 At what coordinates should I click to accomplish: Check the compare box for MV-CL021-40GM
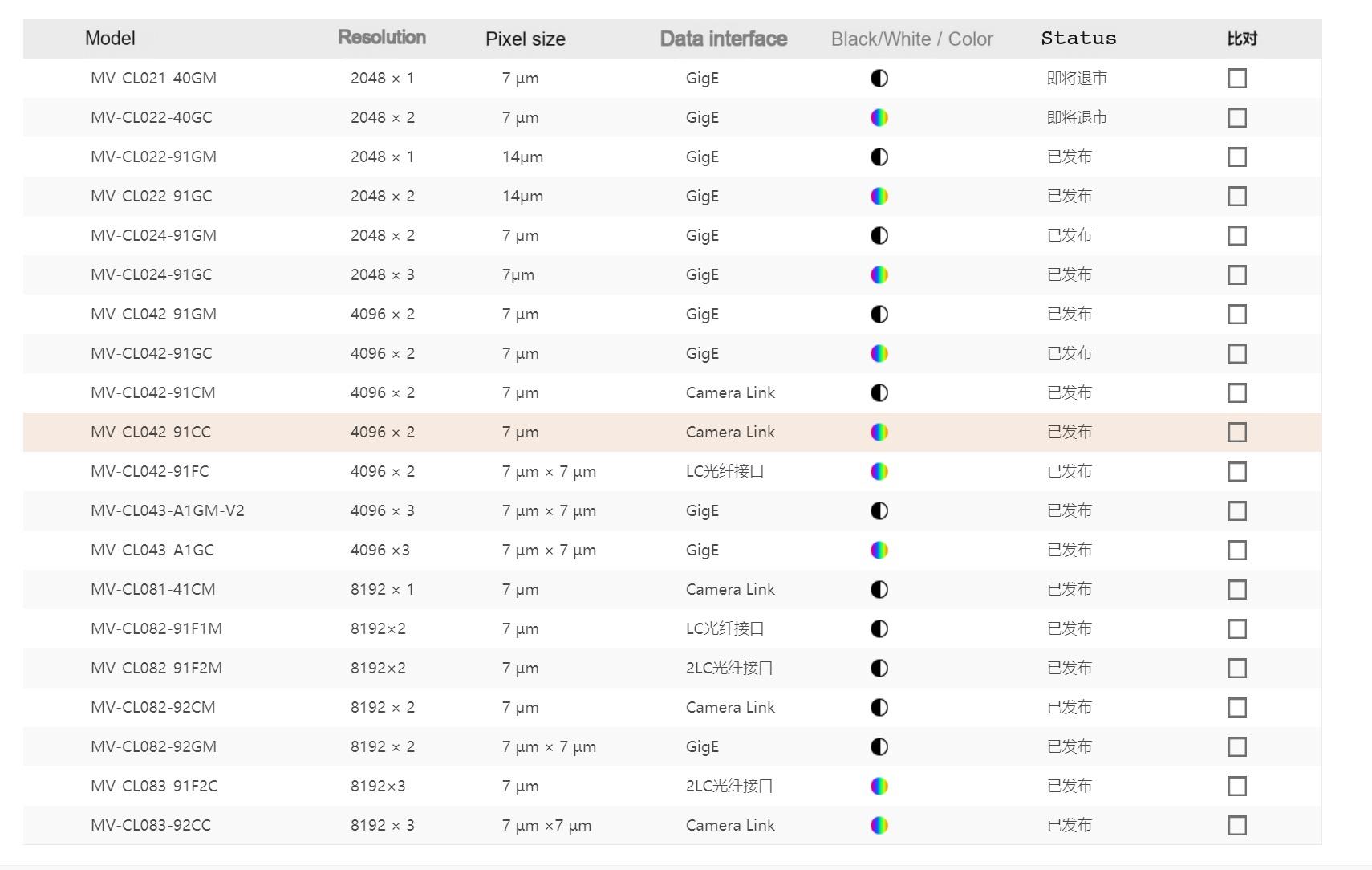(1236, 79)
